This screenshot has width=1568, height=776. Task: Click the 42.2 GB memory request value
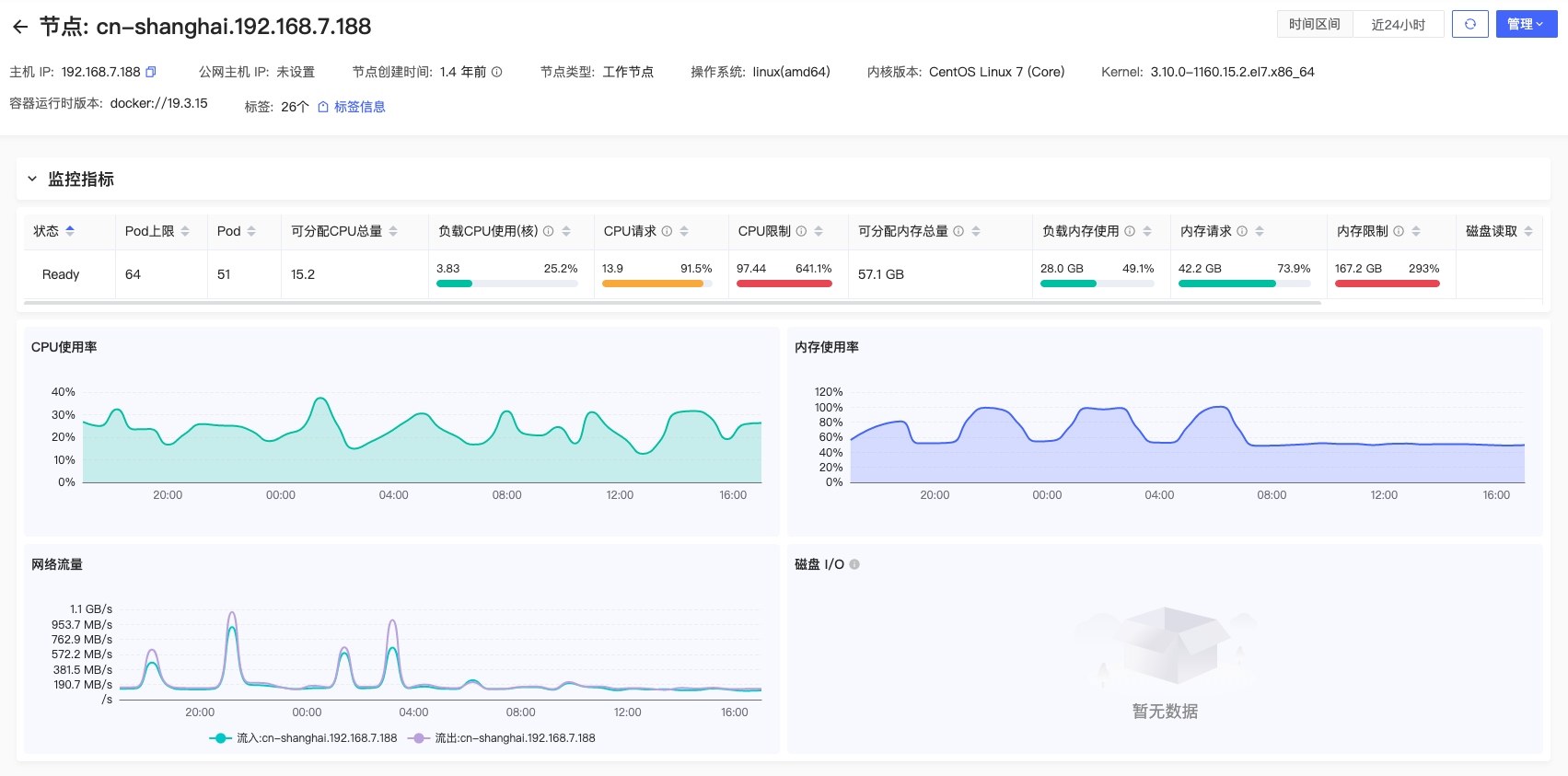pos(1200,269)
